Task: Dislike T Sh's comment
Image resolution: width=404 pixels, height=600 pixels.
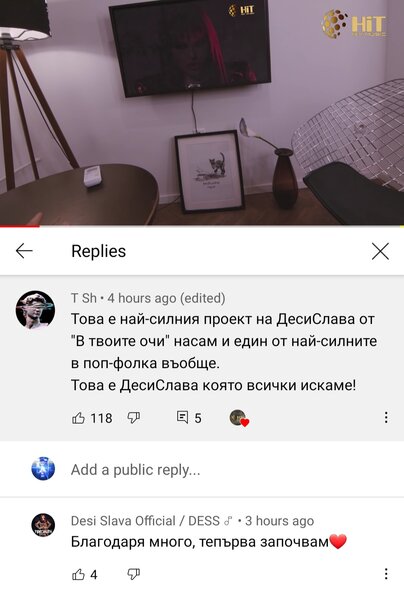Action: (x=134, y=418)
